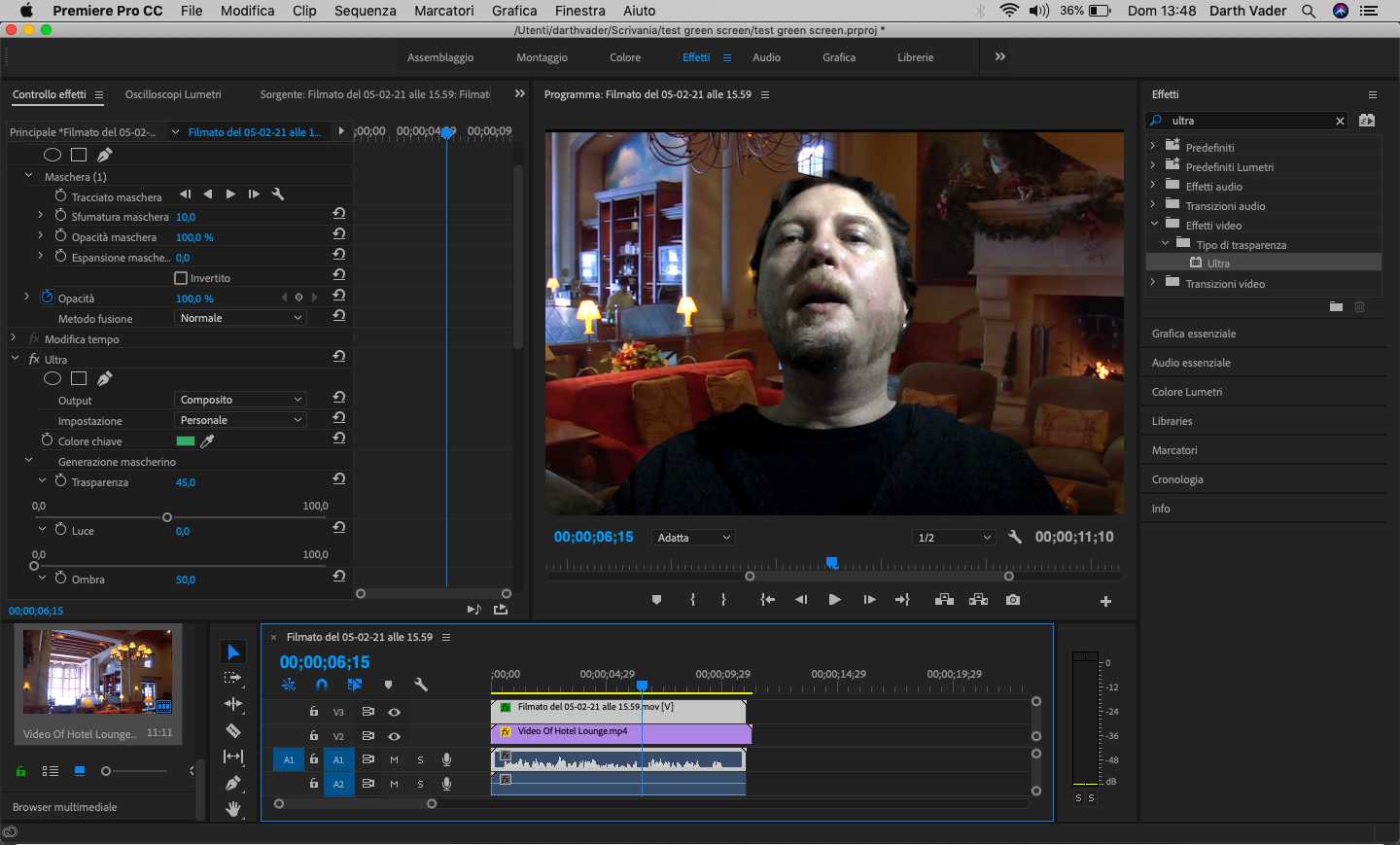Create 4-point polygon mask under Ultra effect
Screen dimensions: 1400x845
[x=79, y=379]
